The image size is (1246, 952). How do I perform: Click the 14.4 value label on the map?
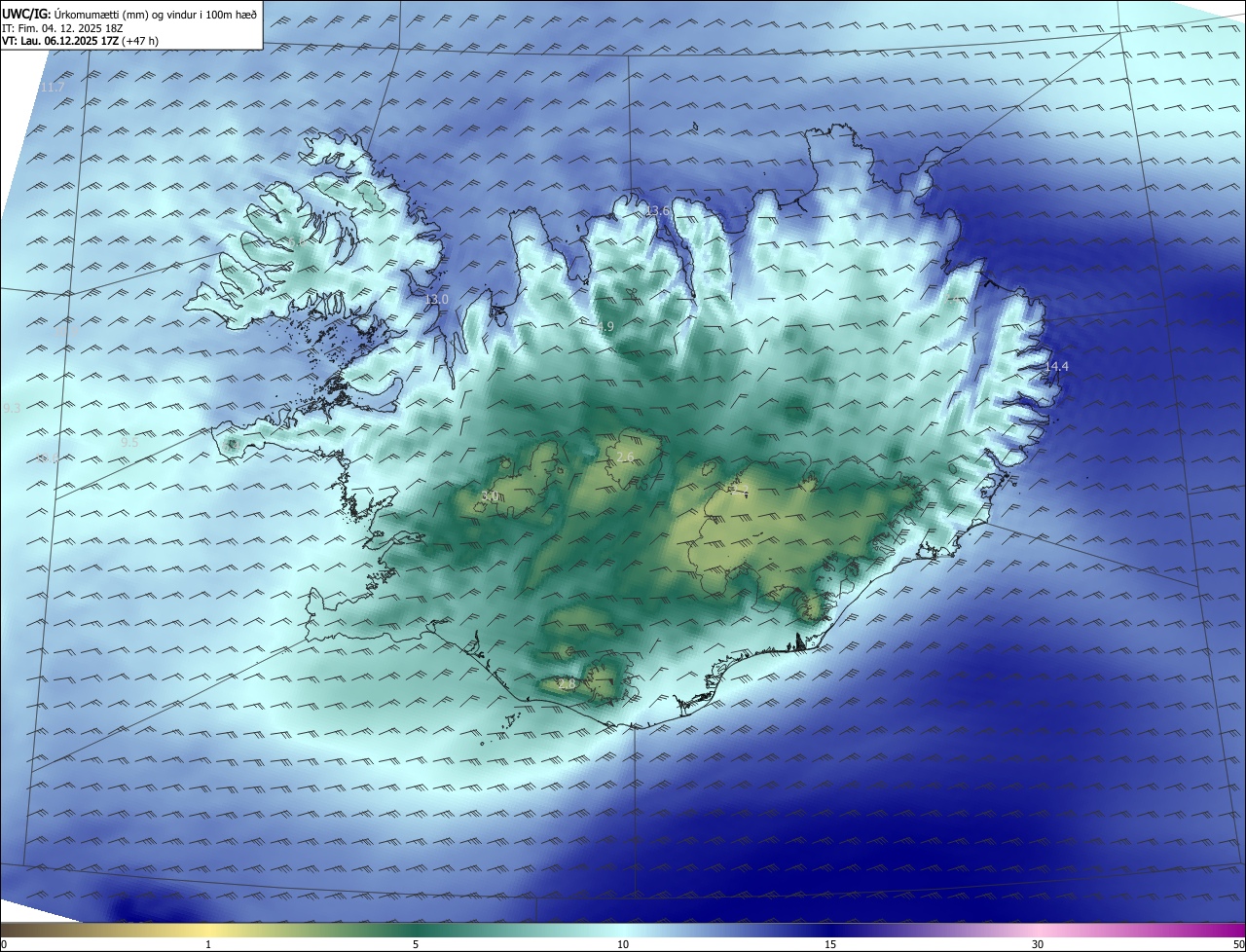[1056, 367]
